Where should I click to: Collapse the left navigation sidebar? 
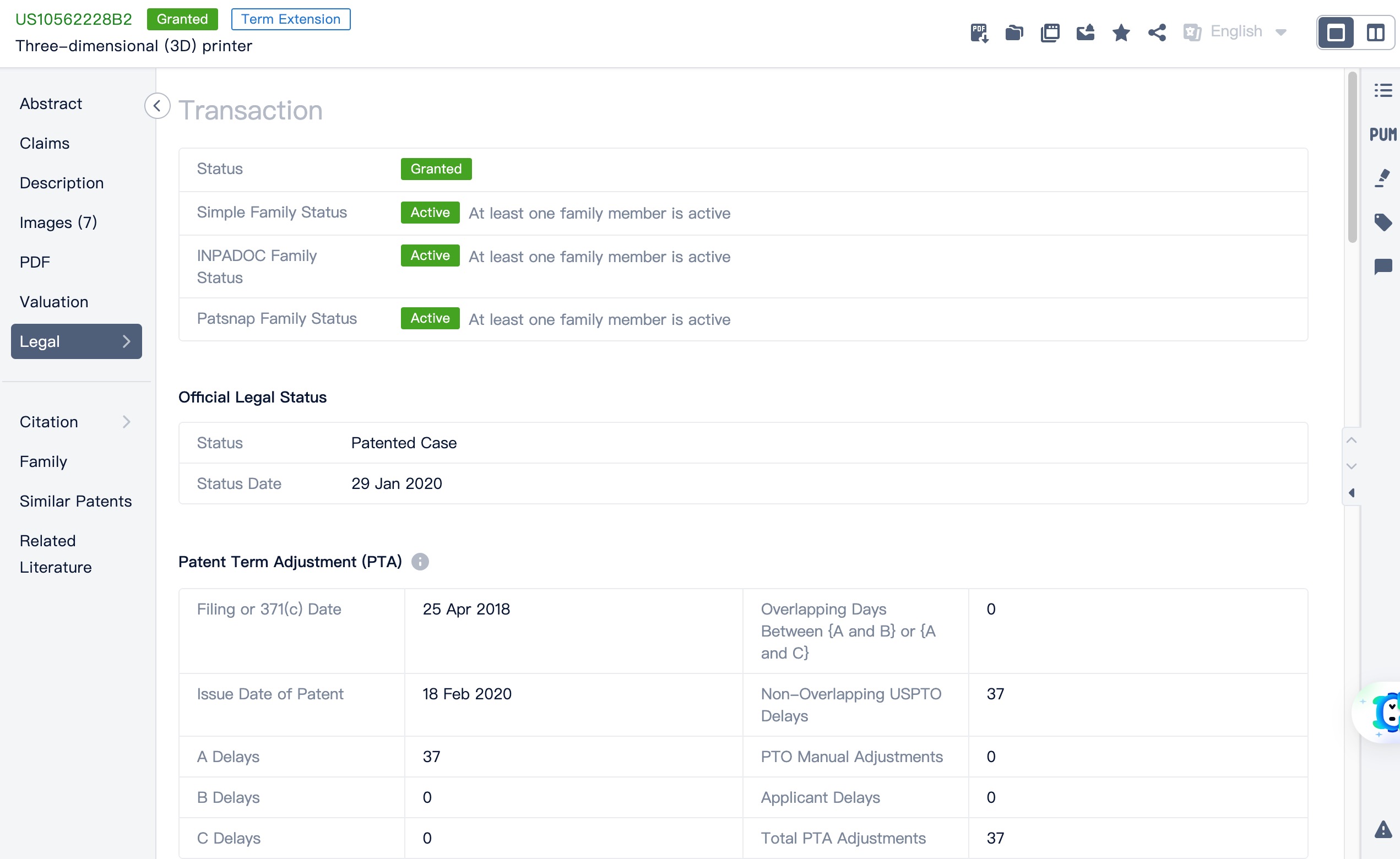click(x=158, y=106)
